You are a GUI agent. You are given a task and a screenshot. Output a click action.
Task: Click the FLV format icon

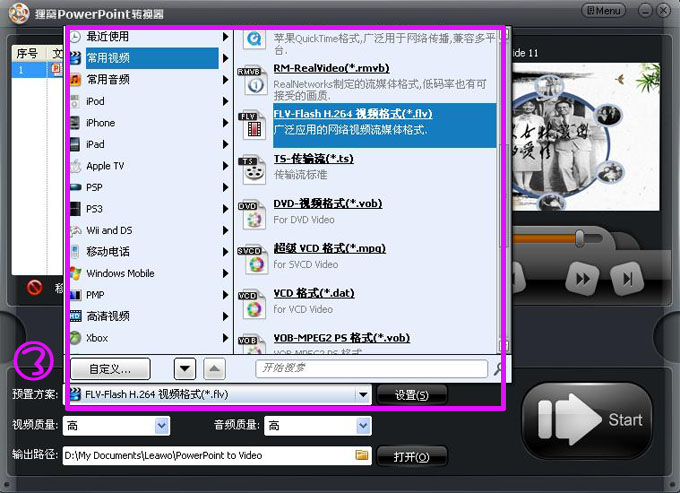tap(252, 125)
